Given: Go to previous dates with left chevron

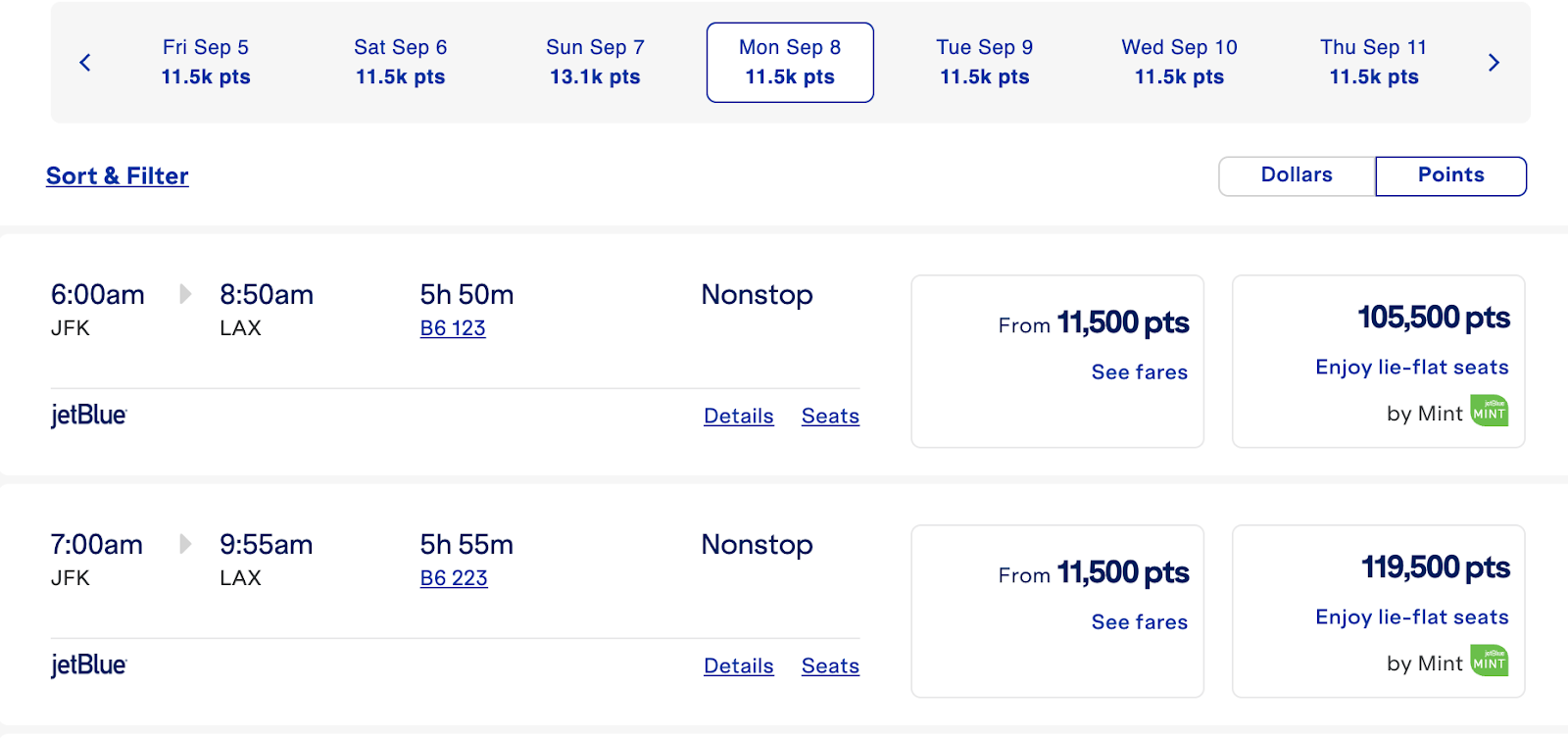Looking at the screenshot, I should 85,63.
